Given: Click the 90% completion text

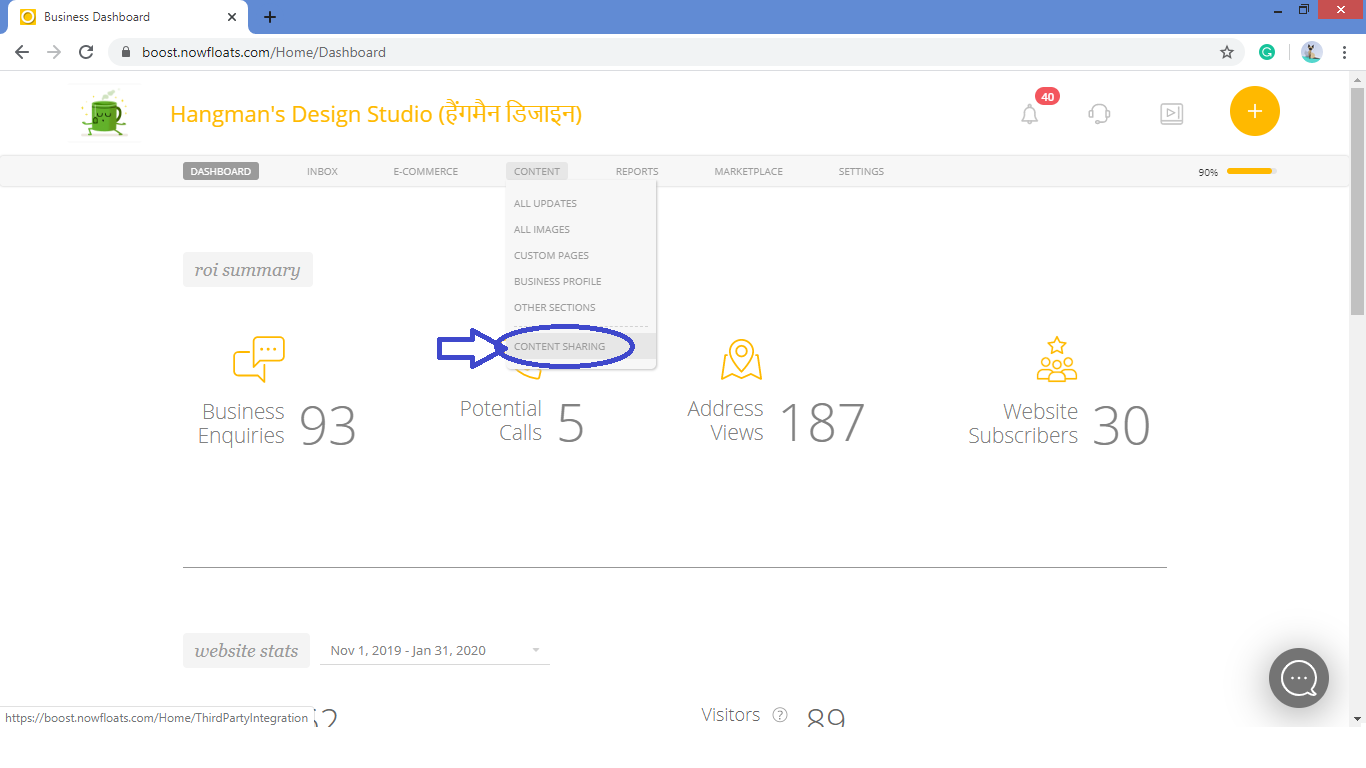Looking at the screenshot, I should coord(1208,172).
